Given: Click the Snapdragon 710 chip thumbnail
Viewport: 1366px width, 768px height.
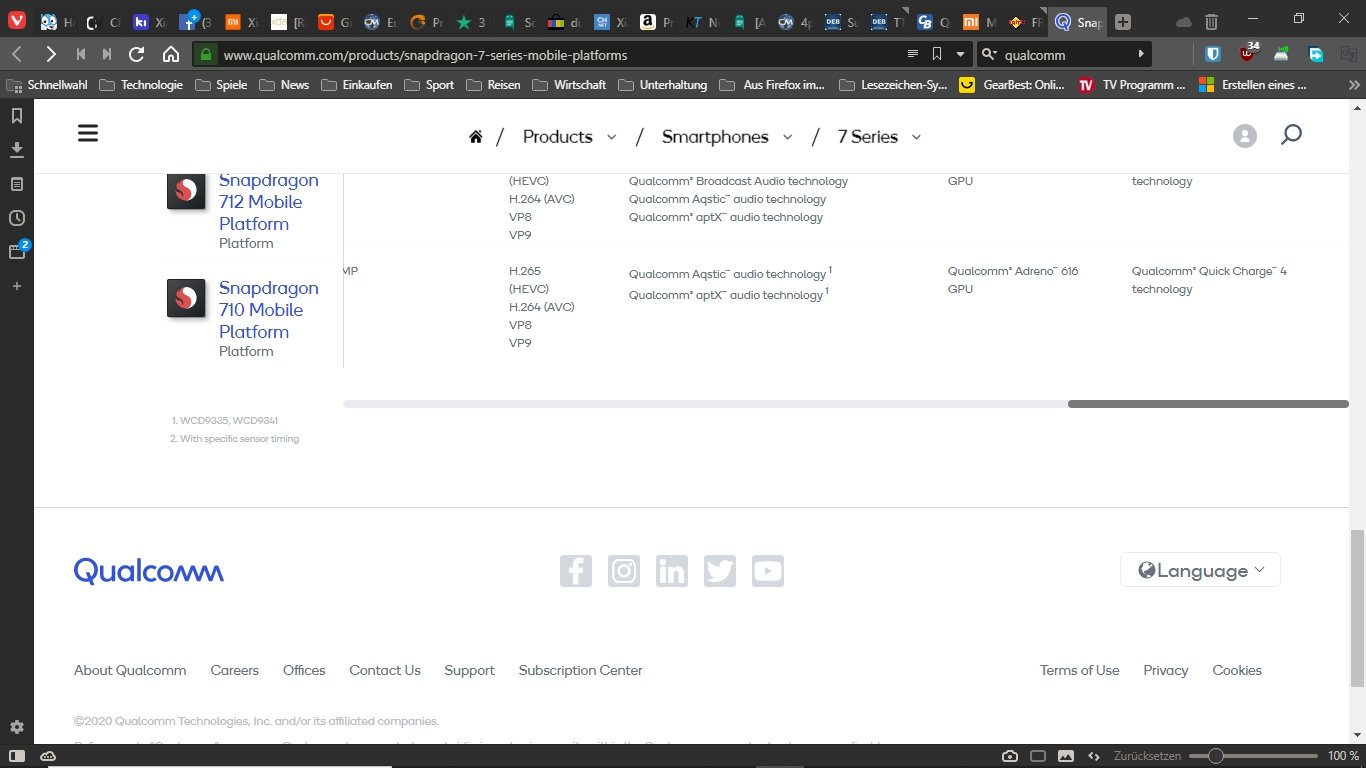Looking at the screenshot, I should tap(186, 298).
